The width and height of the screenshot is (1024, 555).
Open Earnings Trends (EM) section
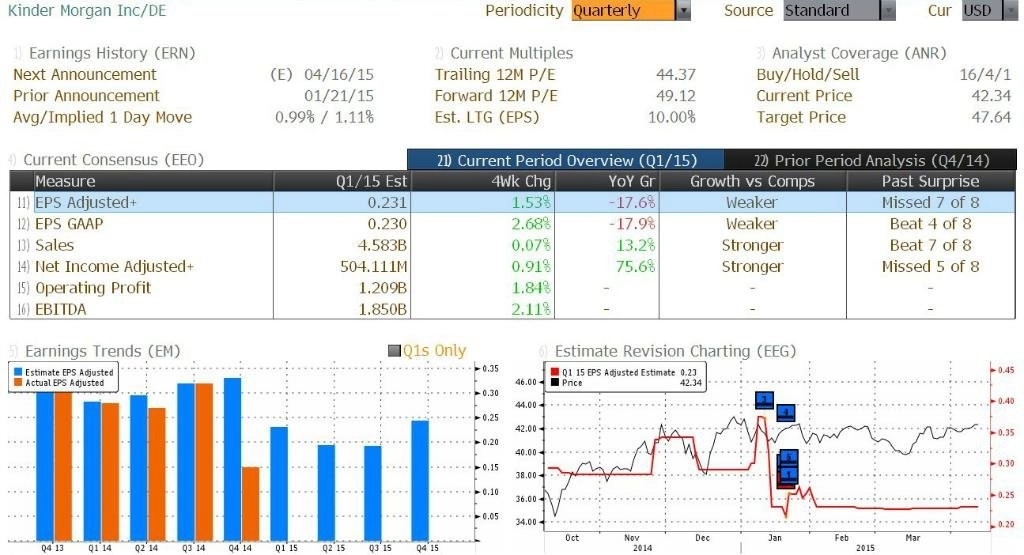click(103, 351)
